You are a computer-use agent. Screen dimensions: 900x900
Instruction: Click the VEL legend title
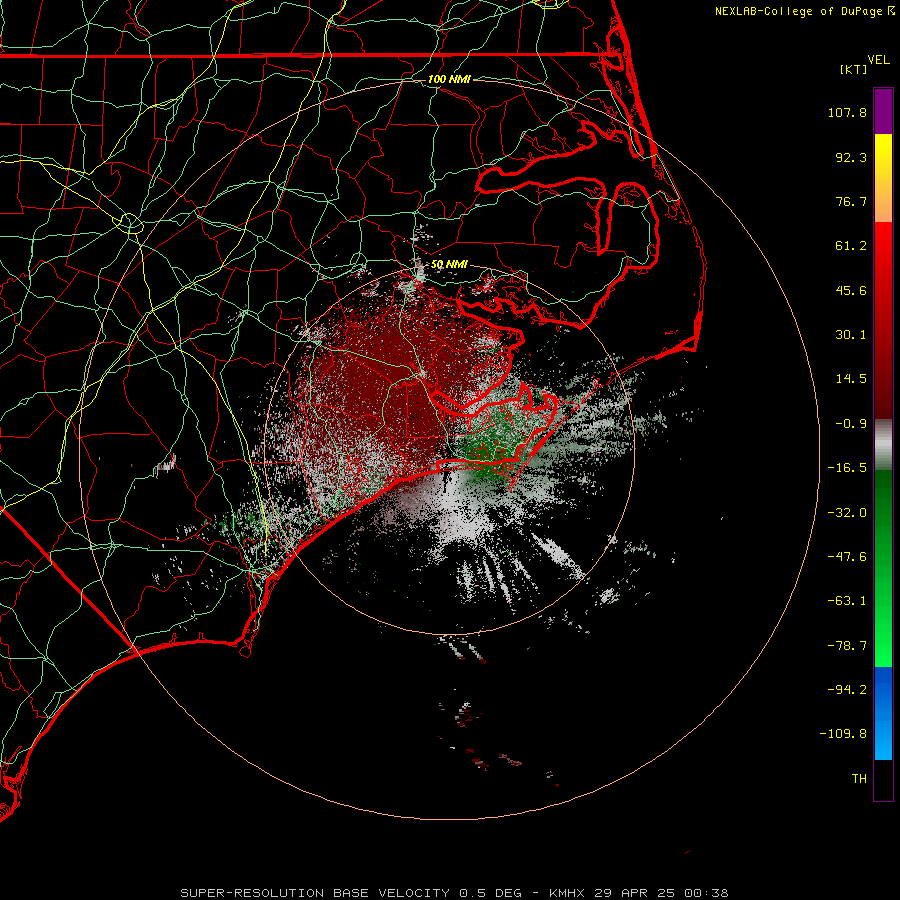point(878,60)
